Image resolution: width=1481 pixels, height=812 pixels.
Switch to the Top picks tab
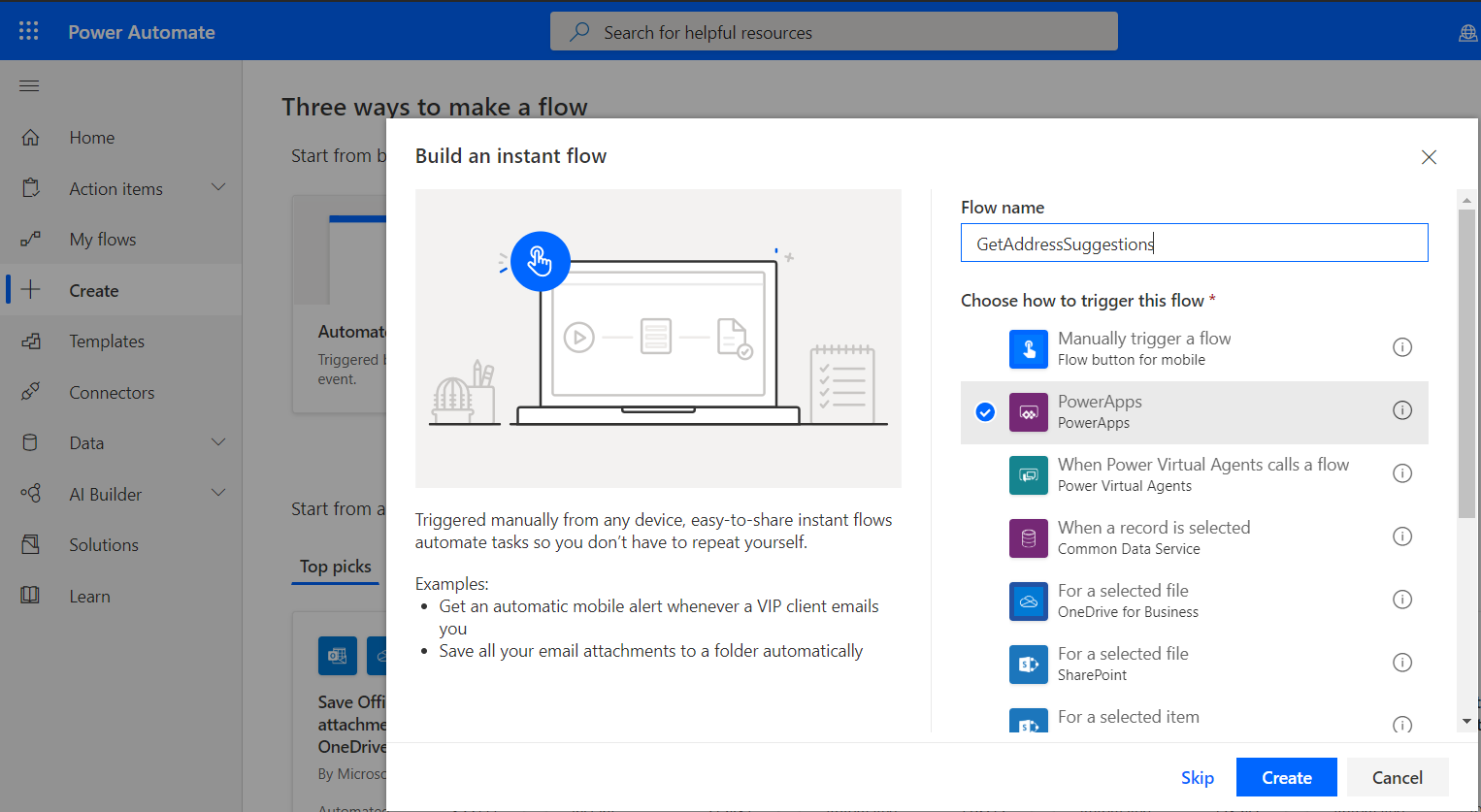(x=335, y=567)
